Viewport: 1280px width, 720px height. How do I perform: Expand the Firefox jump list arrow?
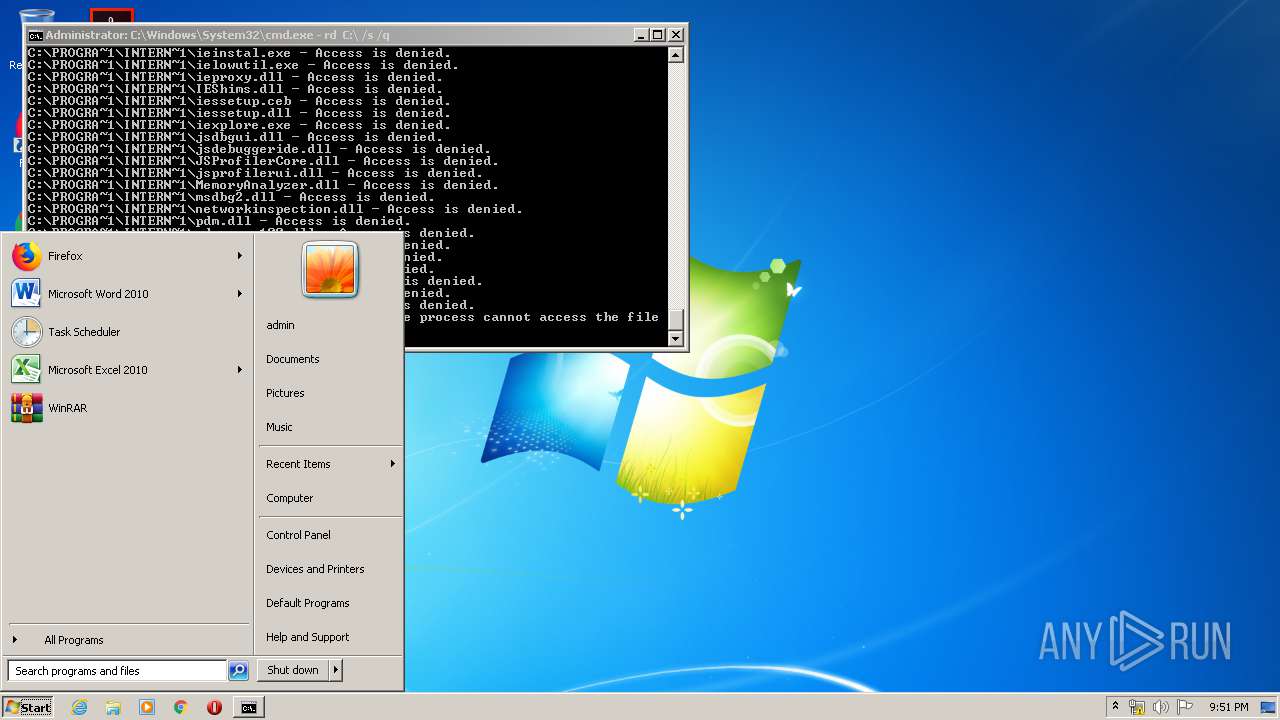[240, 256]
